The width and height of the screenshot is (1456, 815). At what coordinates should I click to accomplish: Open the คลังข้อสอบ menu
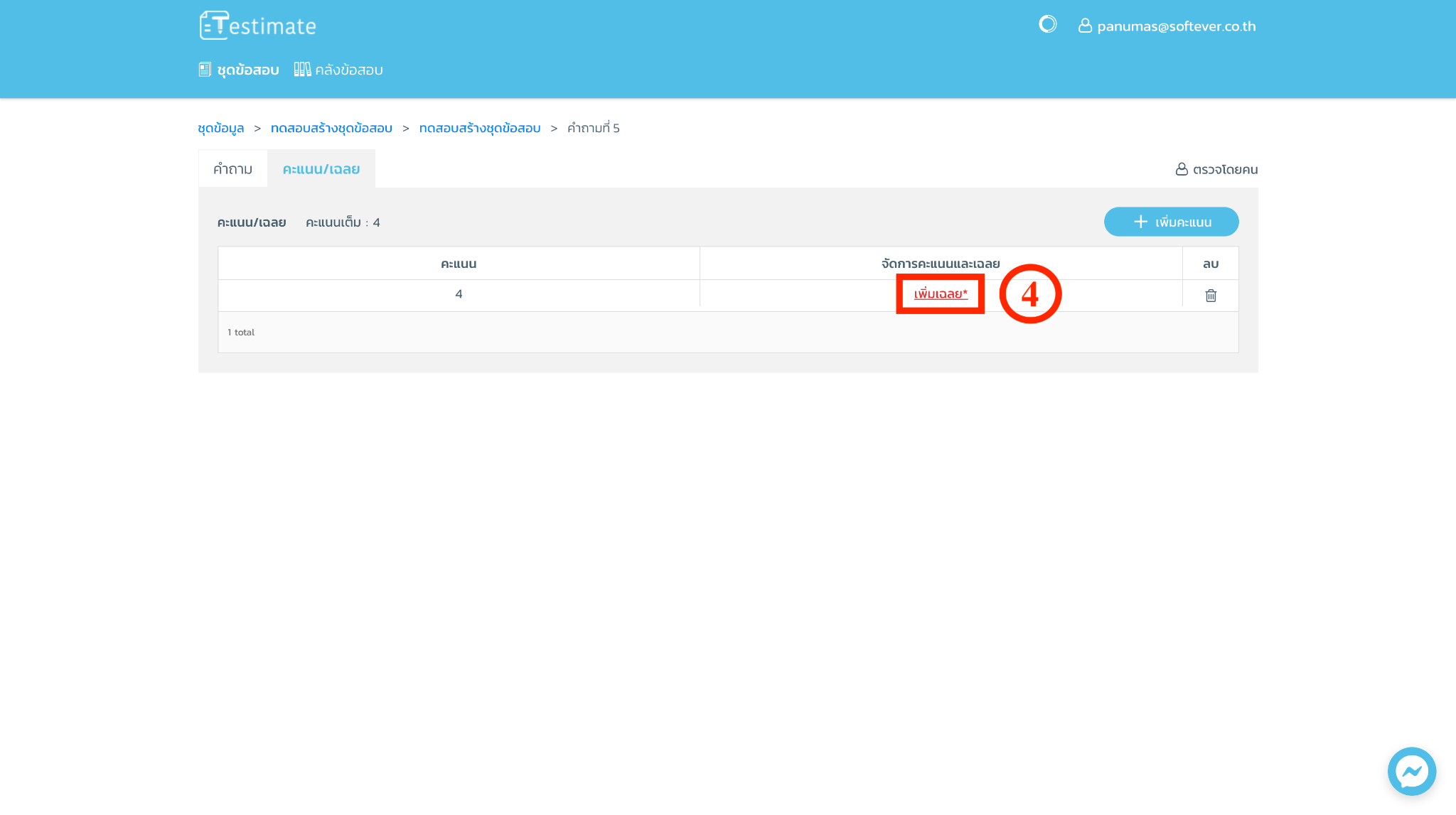click(x=348, y=70)
